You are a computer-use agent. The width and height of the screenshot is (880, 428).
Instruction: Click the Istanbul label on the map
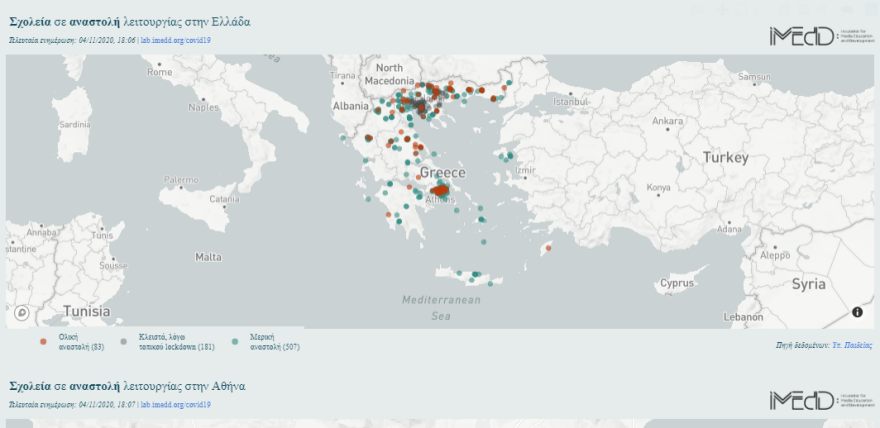(x=572, y=101)
